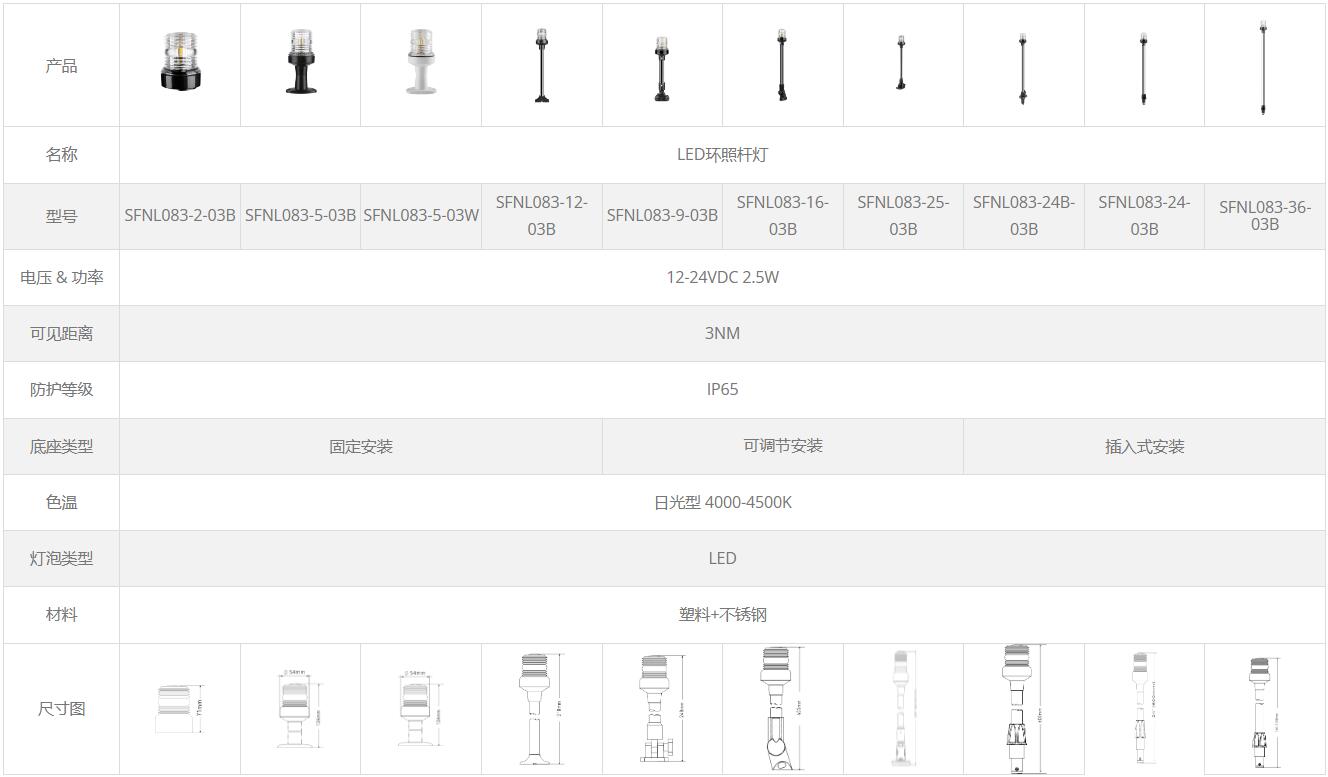Click the 固定安装 base type cell
This screenshot has width=1328, height=777.
pyautogui.click(x=361, y=447)
